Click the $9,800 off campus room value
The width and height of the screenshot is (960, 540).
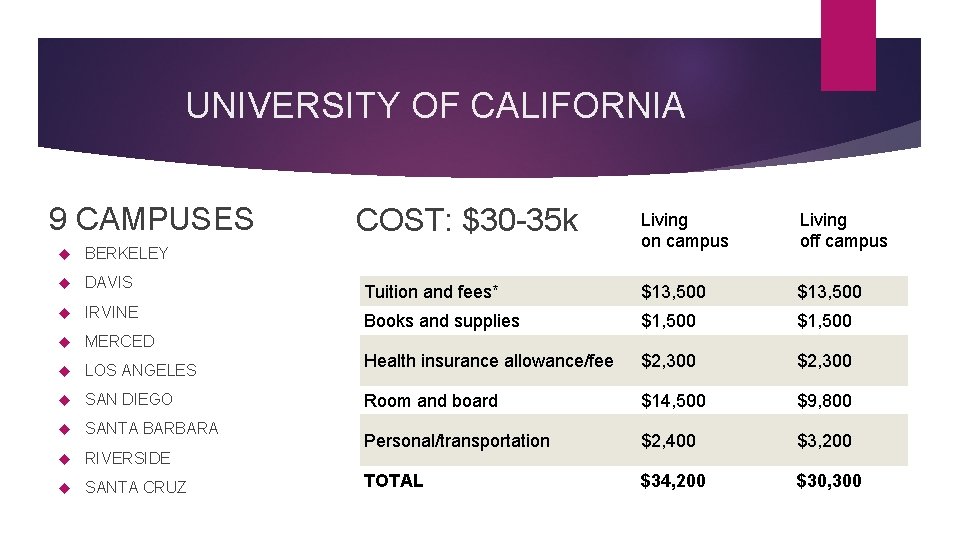coord(824,401)
